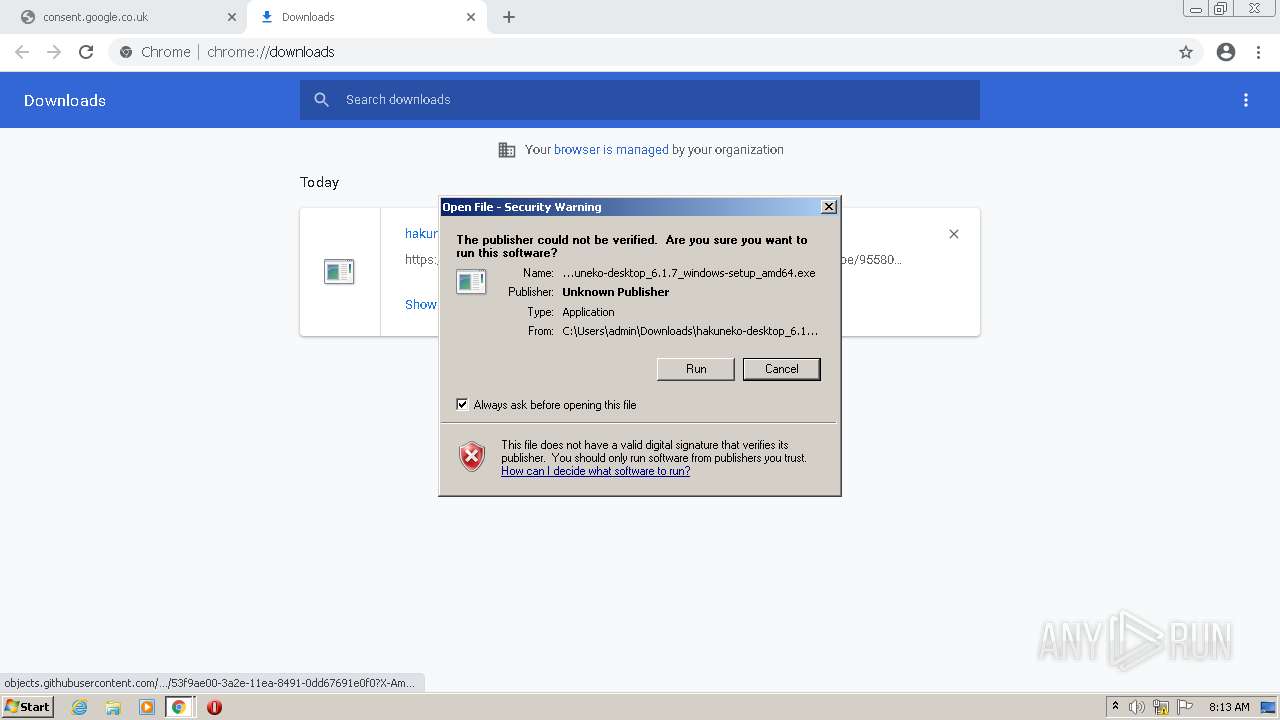
Task: Open a new Chrome tab
Action: tap(509, 17)
